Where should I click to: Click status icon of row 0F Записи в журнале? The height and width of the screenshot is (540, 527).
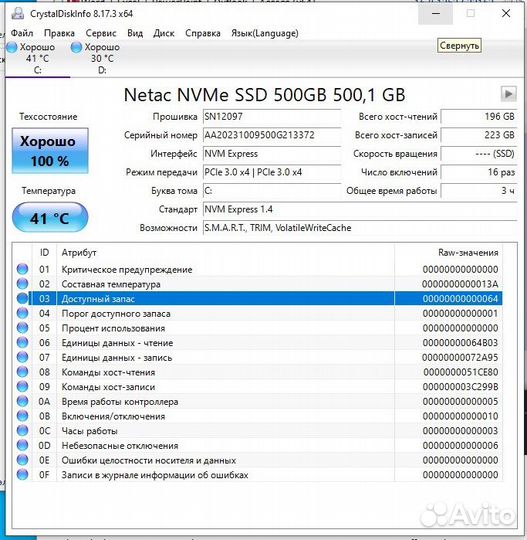(22, 475)
